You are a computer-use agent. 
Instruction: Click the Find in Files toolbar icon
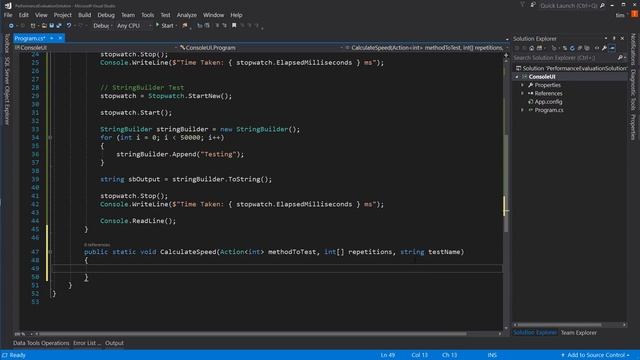(x=185, y=26)
